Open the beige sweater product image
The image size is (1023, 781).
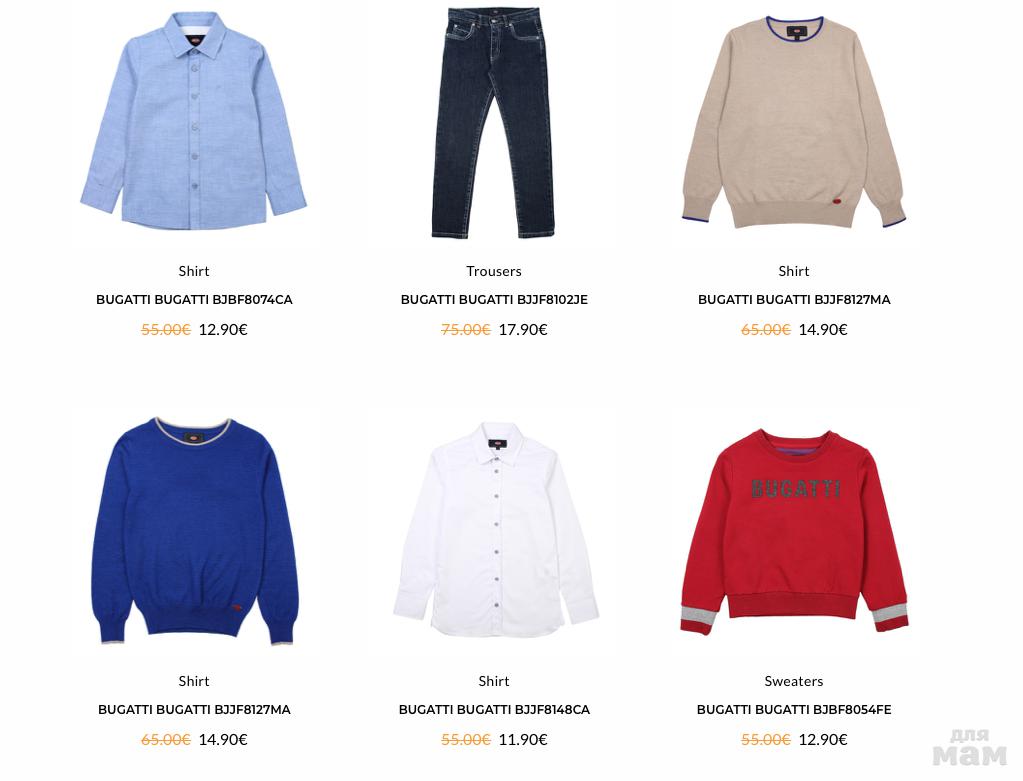click(x=794, y=123)
